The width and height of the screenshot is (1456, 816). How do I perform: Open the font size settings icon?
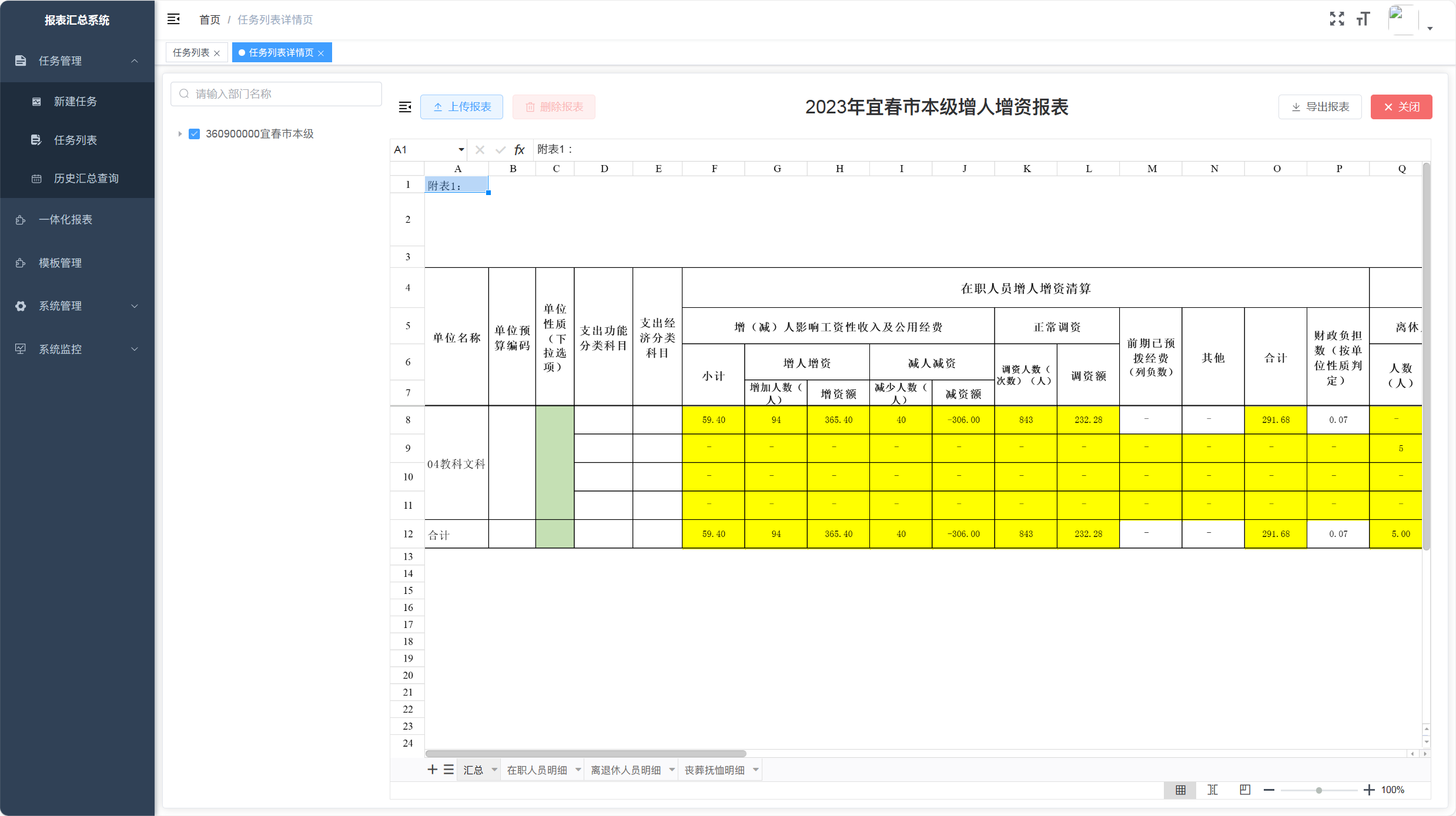[1363, 19]
